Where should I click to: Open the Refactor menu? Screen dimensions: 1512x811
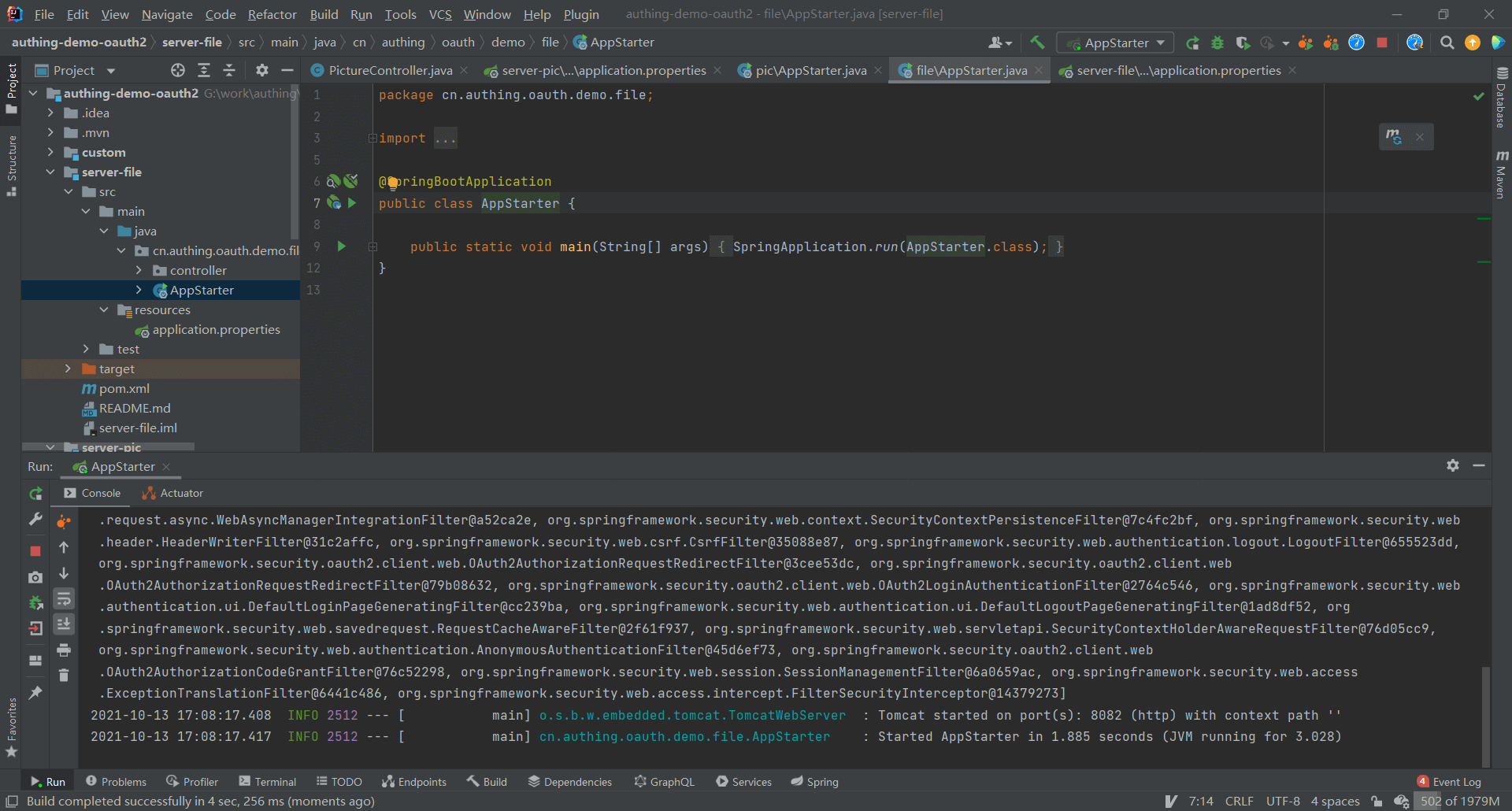tap(272, 14)
